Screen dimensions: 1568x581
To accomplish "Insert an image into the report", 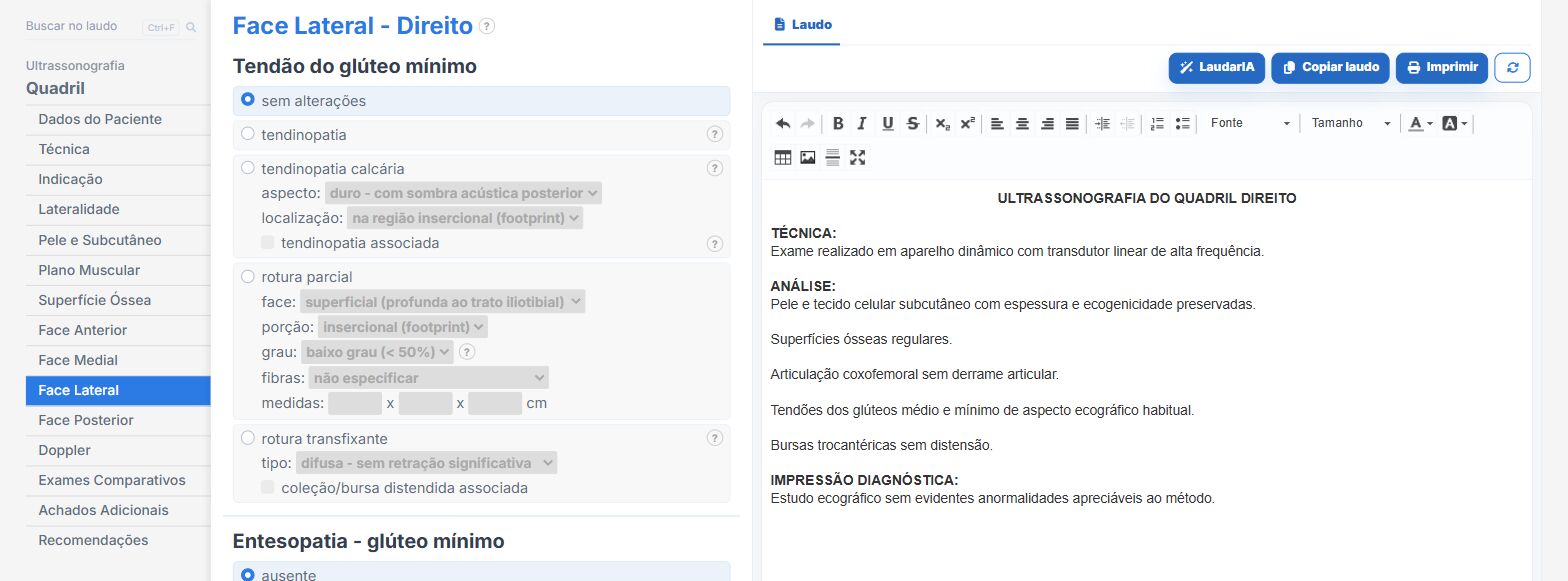I will [x=808, y=157].
